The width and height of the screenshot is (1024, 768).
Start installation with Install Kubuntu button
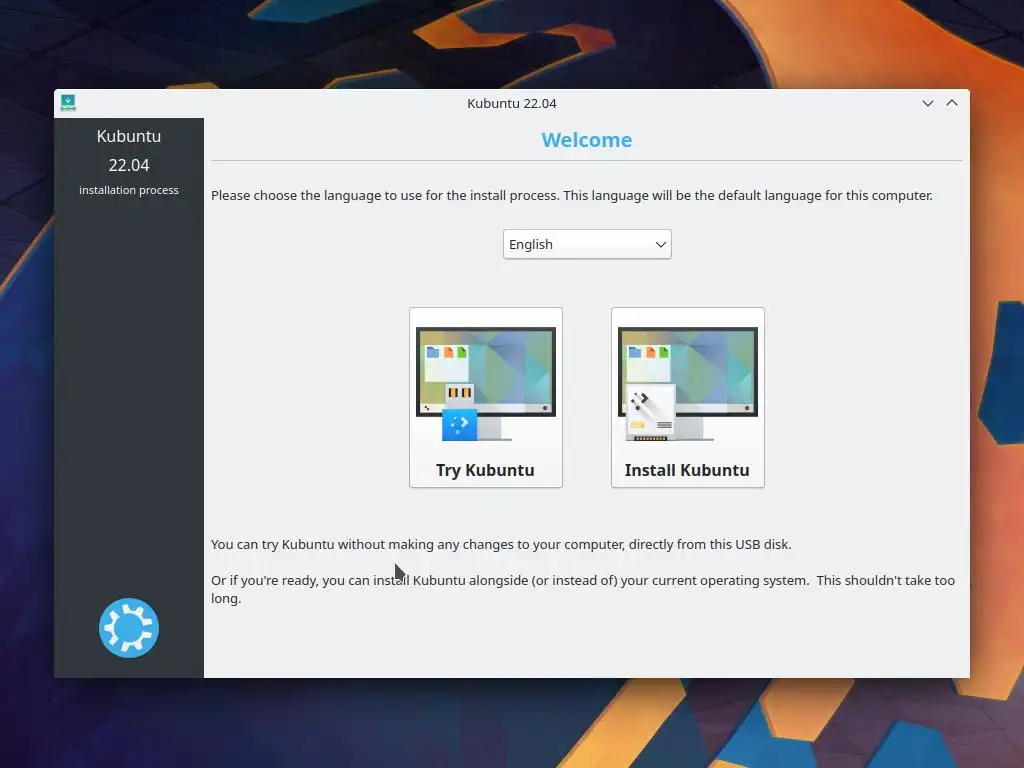pyautogui.click(x=688, y=397)
